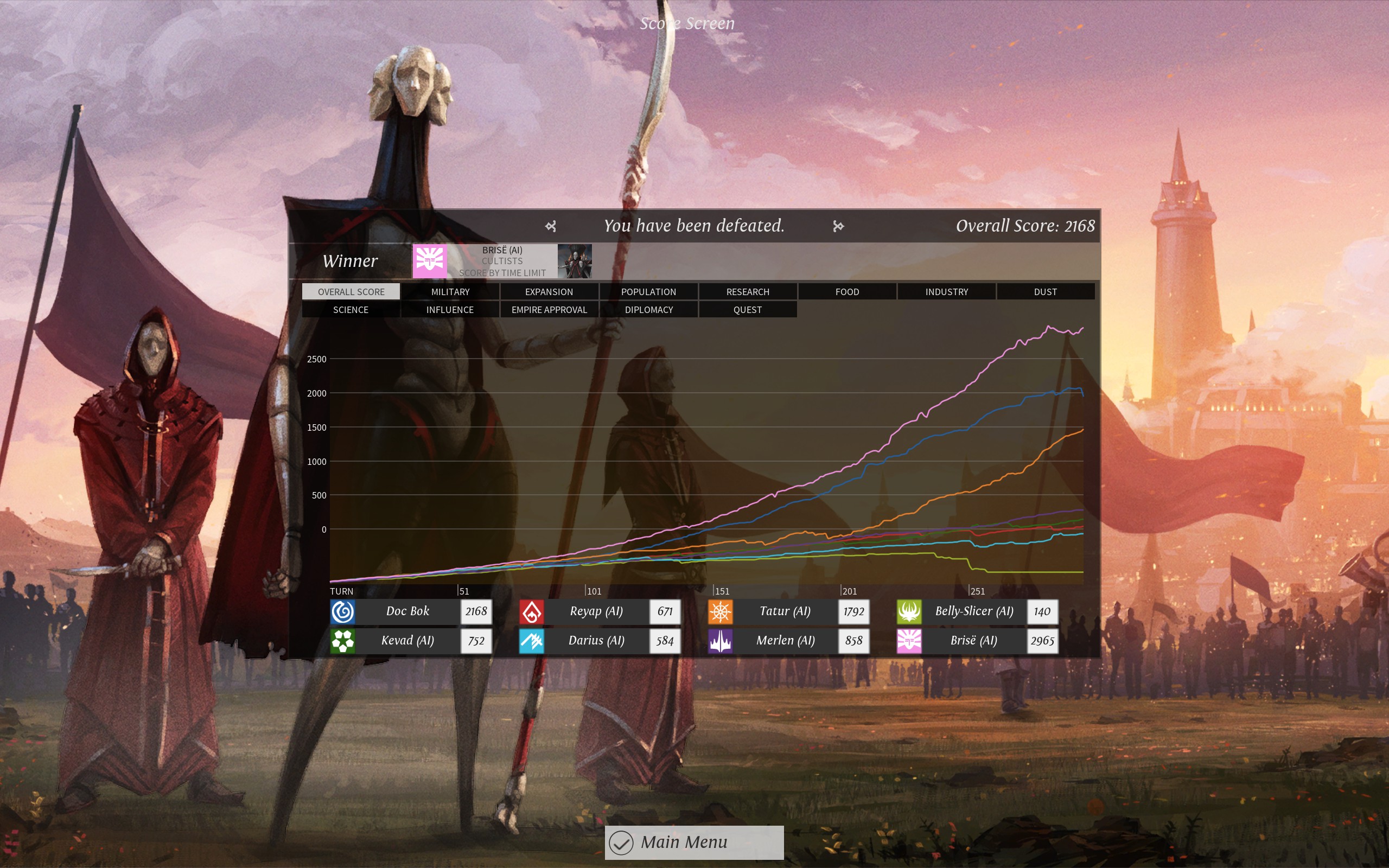Click the Main Menu button
The height and width of the screenshot is (868, 1389).
[x=694, y=842]
